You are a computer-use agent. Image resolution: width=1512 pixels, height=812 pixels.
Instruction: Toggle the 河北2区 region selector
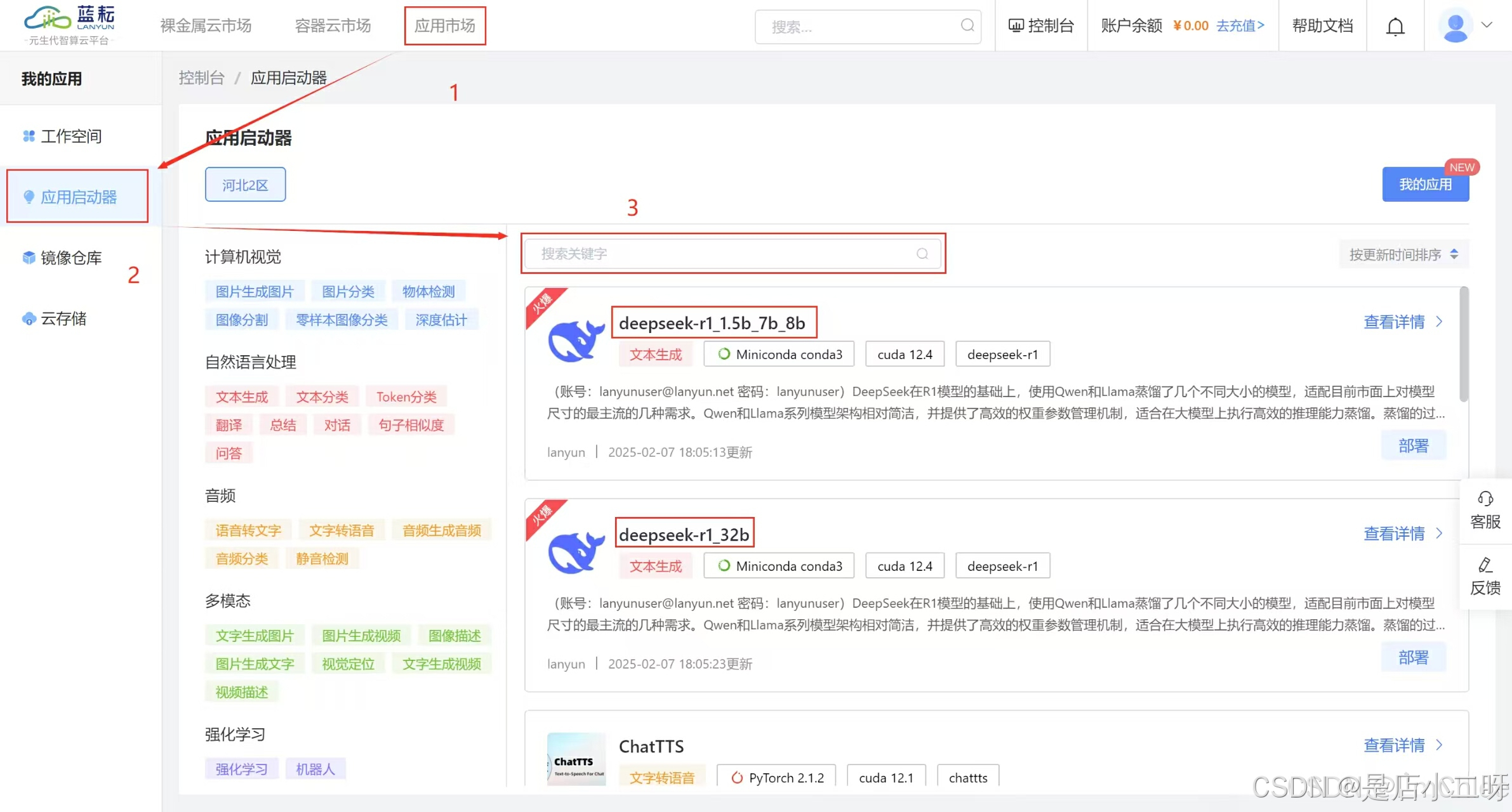click(x=245, y=185)
